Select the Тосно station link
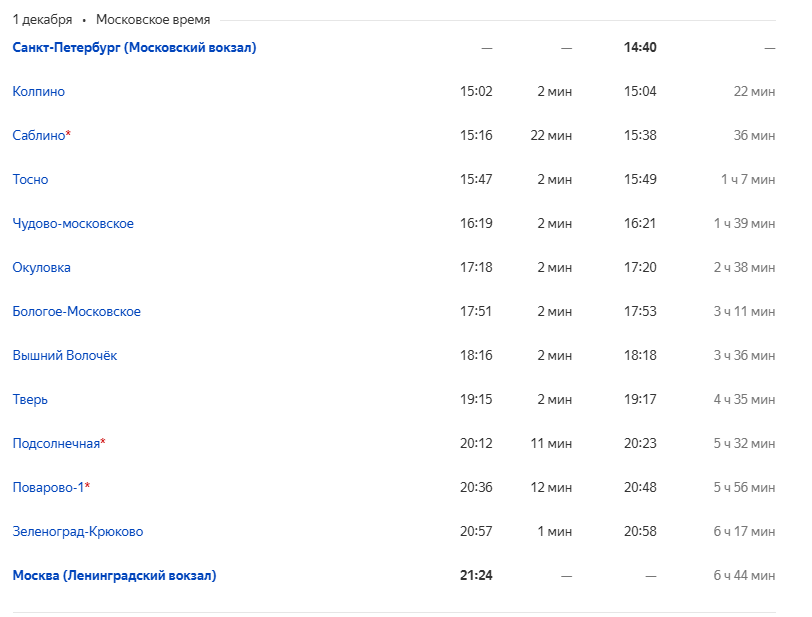 (30, 179)
